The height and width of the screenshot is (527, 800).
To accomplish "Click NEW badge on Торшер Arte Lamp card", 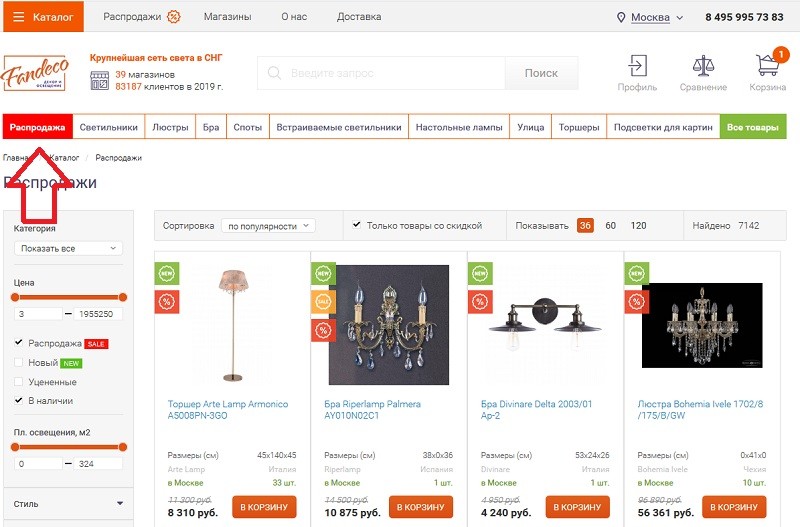I will pyautogui.click(x=167, y=273).
